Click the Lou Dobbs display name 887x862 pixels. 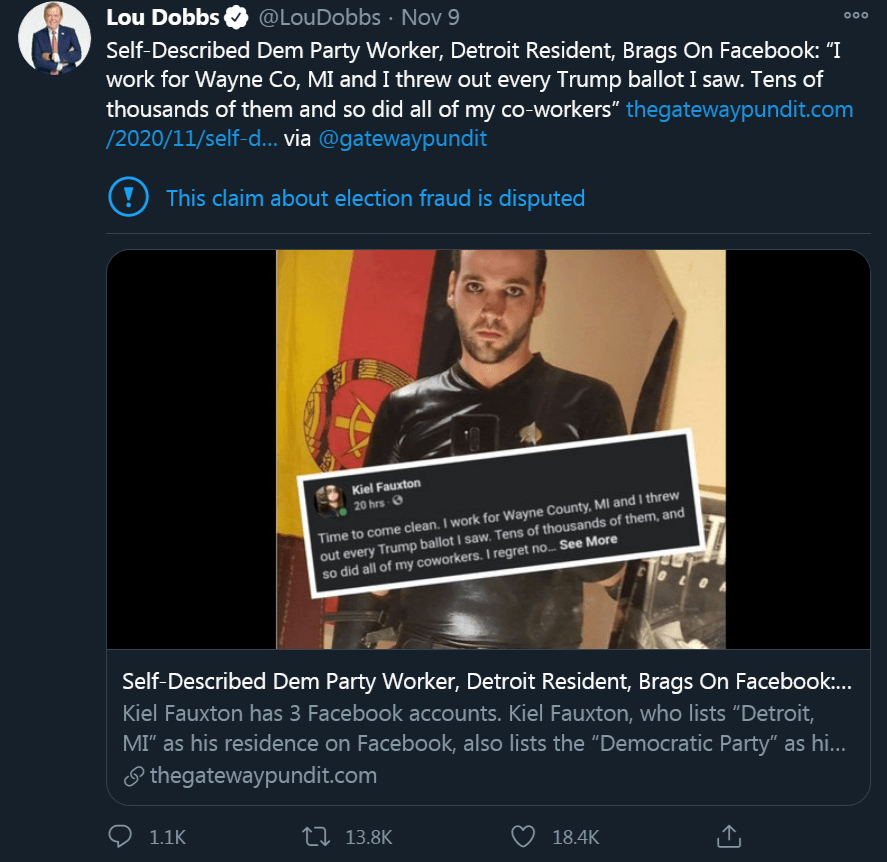tap(162, 18)
